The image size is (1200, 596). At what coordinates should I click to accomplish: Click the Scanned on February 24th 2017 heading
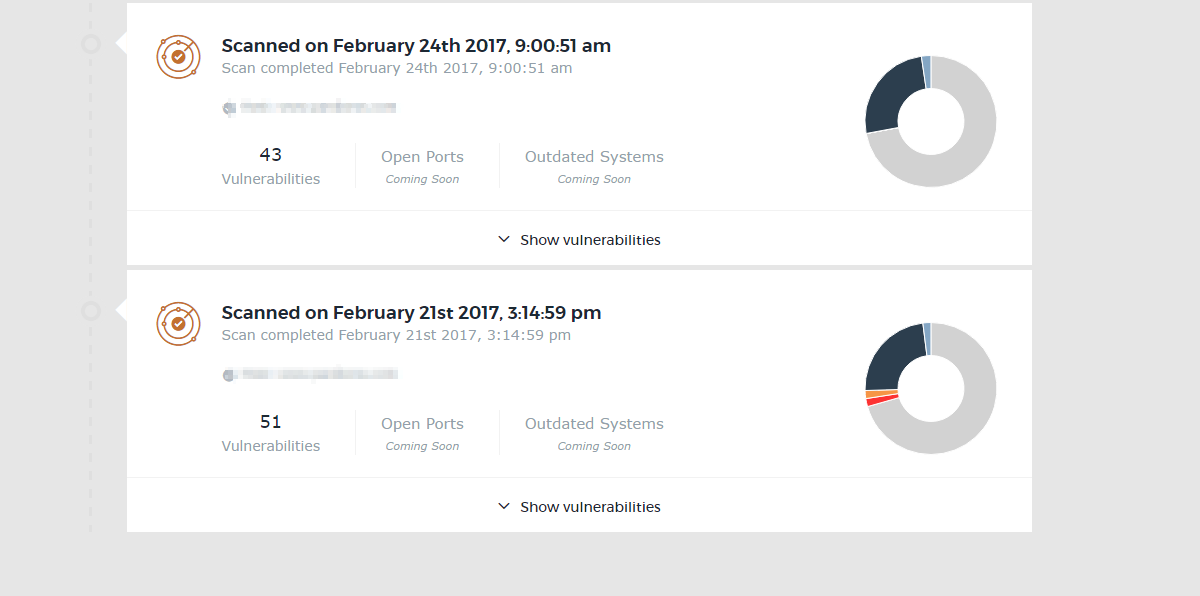click(416, 46)
